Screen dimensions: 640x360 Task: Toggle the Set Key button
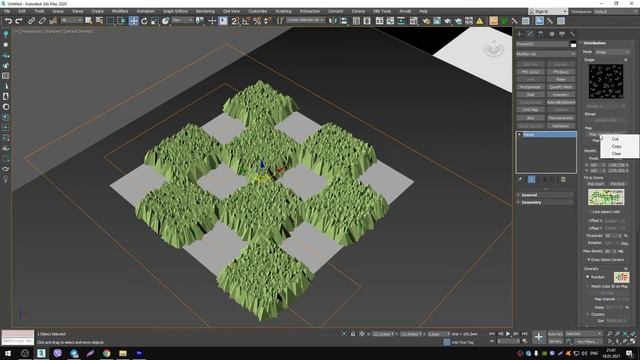tap(555, 341)
